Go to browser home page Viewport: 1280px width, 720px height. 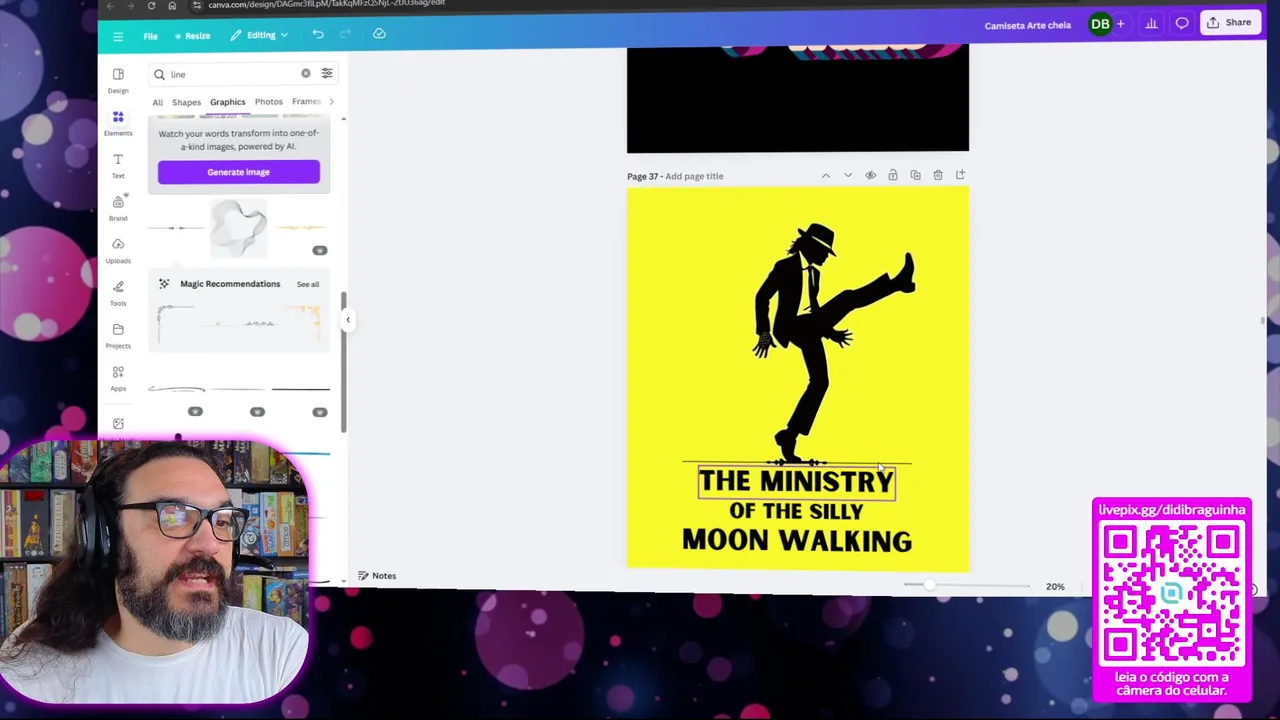(172, 6)
